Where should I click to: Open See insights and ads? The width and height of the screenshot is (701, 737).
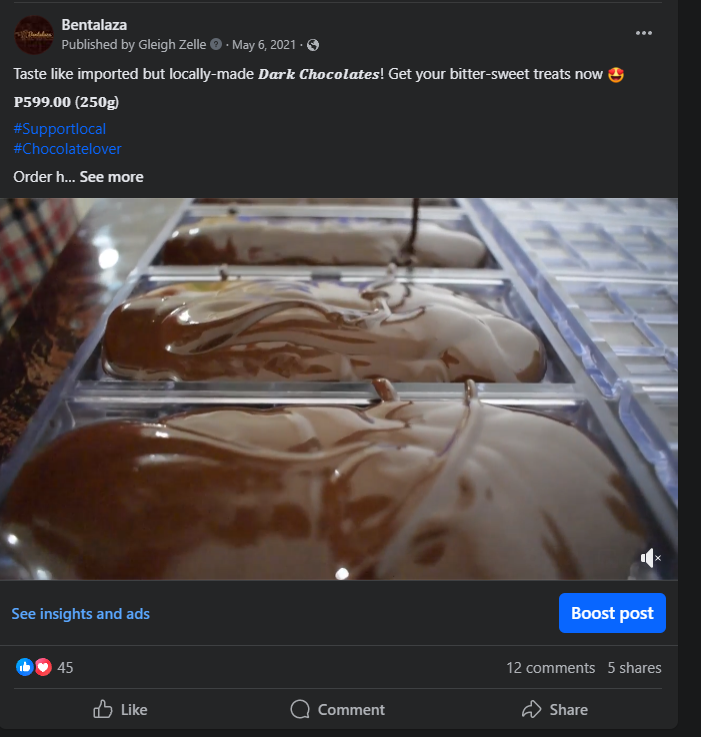(x=81, y=613)
